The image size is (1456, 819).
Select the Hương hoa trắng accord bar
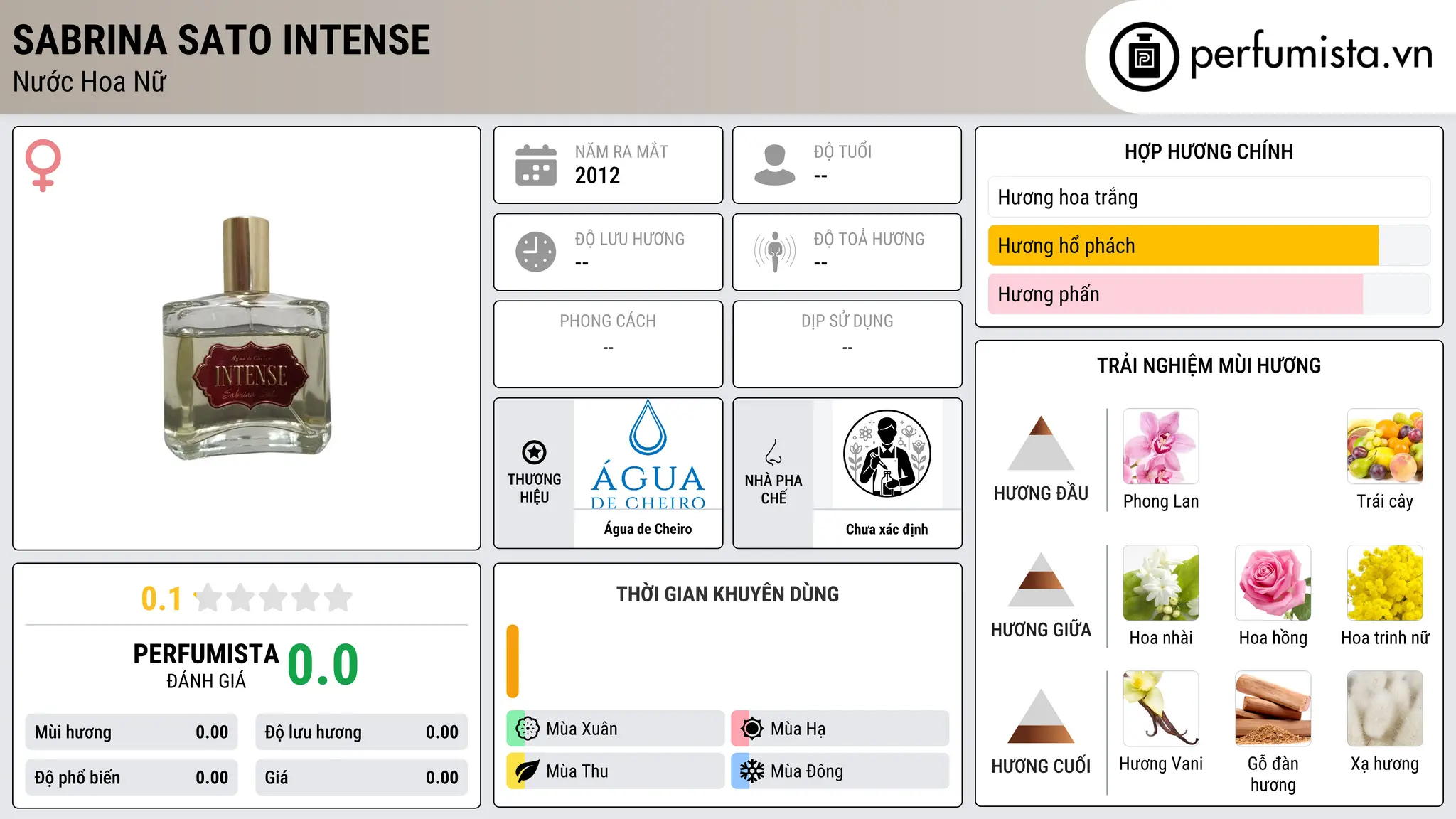[1209, 197]
